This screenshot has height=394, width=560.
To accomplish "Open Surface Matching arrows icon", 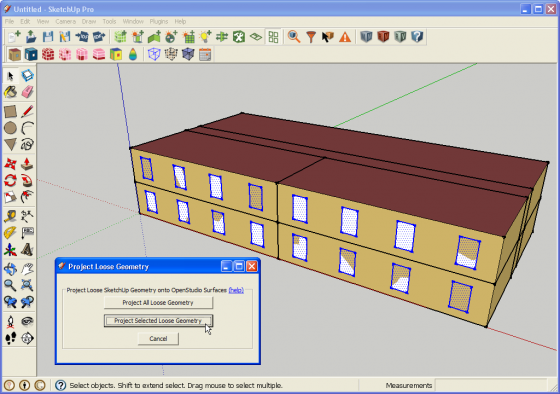I will (222, 36).
